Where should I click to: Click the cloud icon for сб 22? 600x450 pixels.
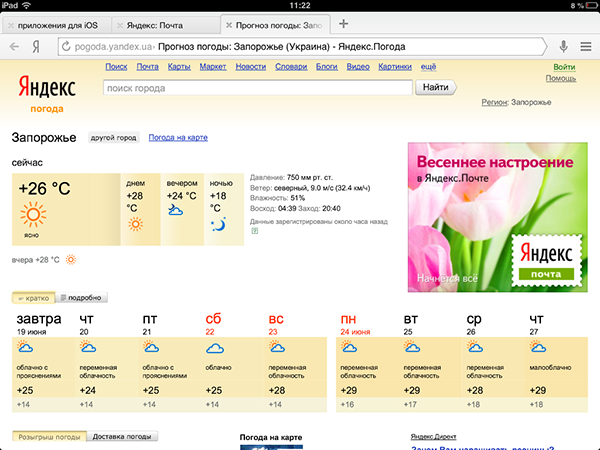pyautogui.click(x=215, y=348)
